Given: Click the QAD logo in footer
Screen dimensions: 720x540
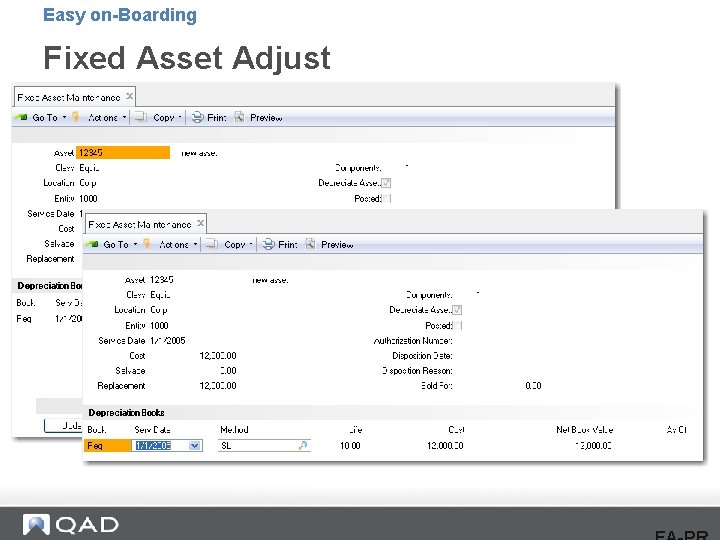Looking at the screenshot, I should [71, 524].
